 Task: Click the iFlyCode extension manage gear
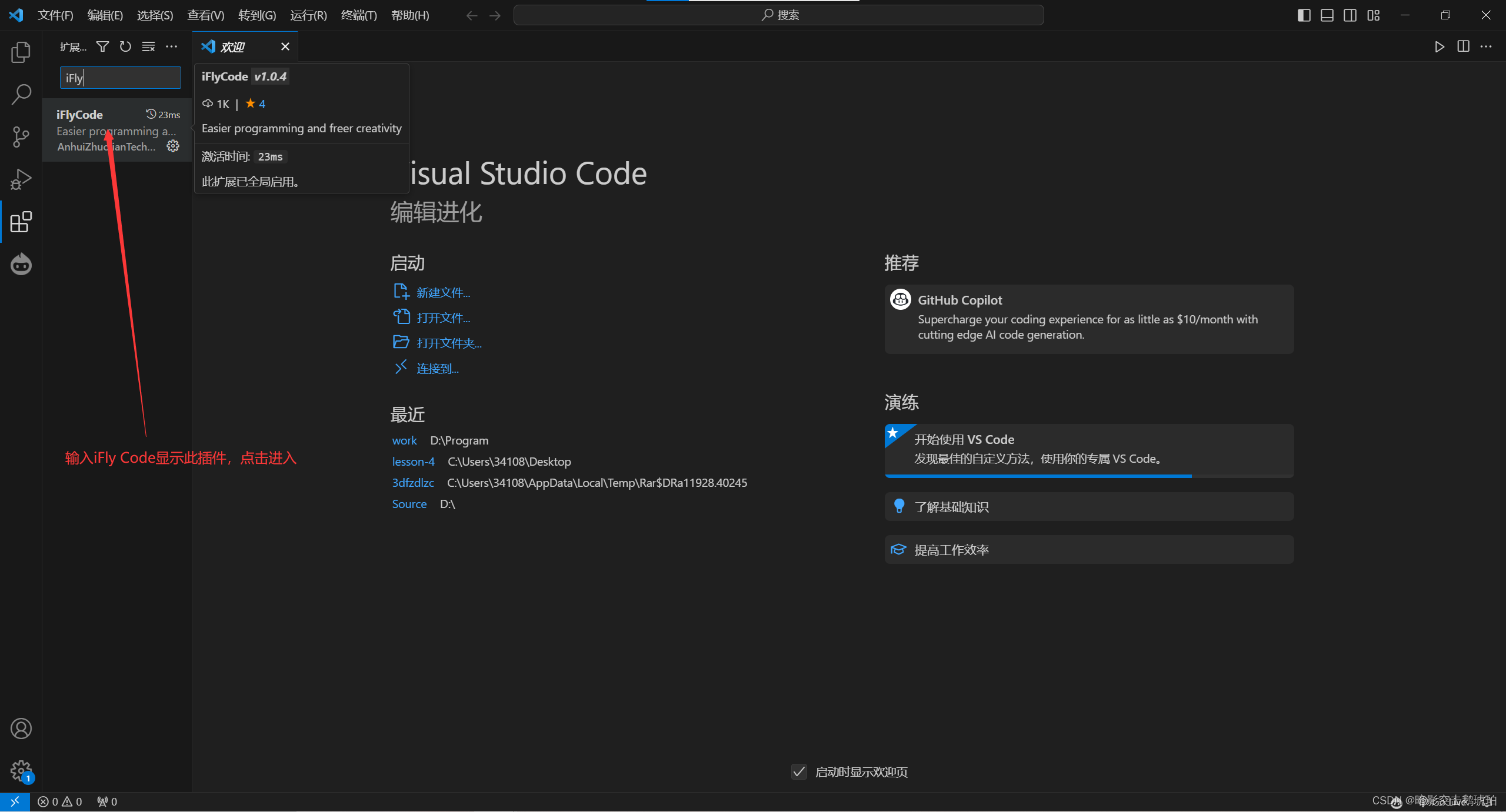click(x=173, y=146)
